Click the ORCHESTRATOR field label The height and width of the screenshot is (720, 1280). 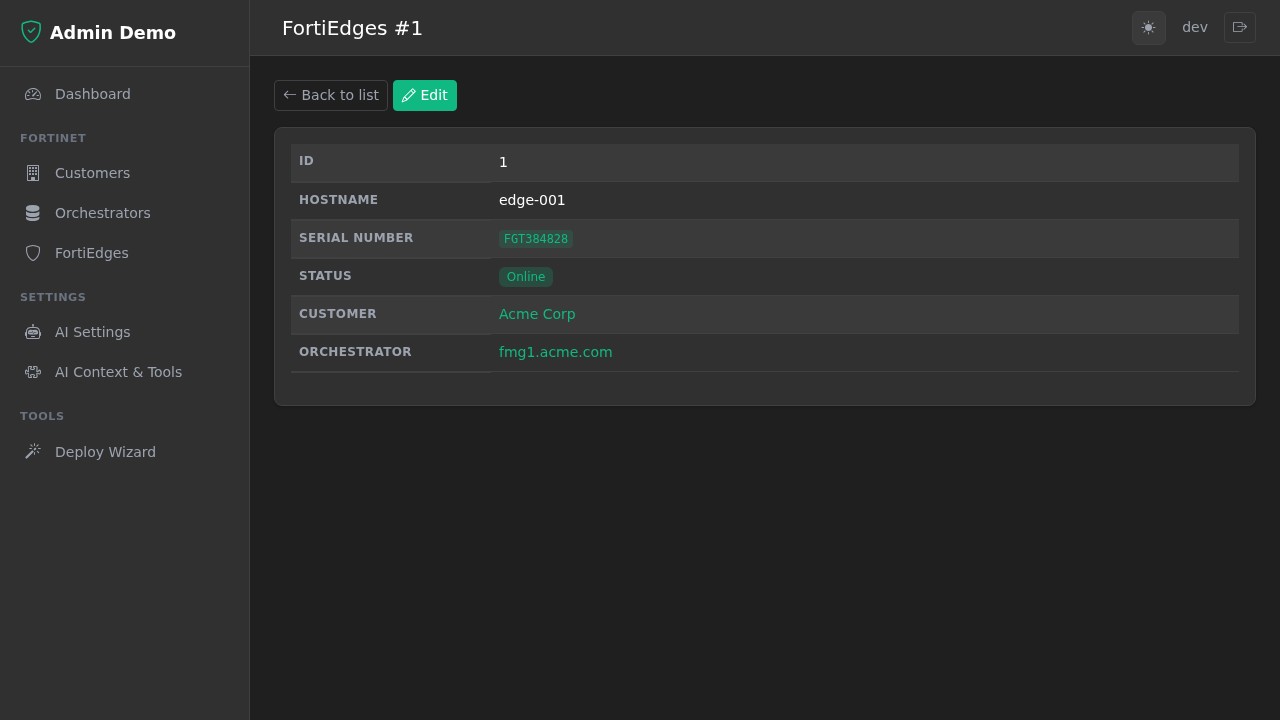tap(355, 352)
